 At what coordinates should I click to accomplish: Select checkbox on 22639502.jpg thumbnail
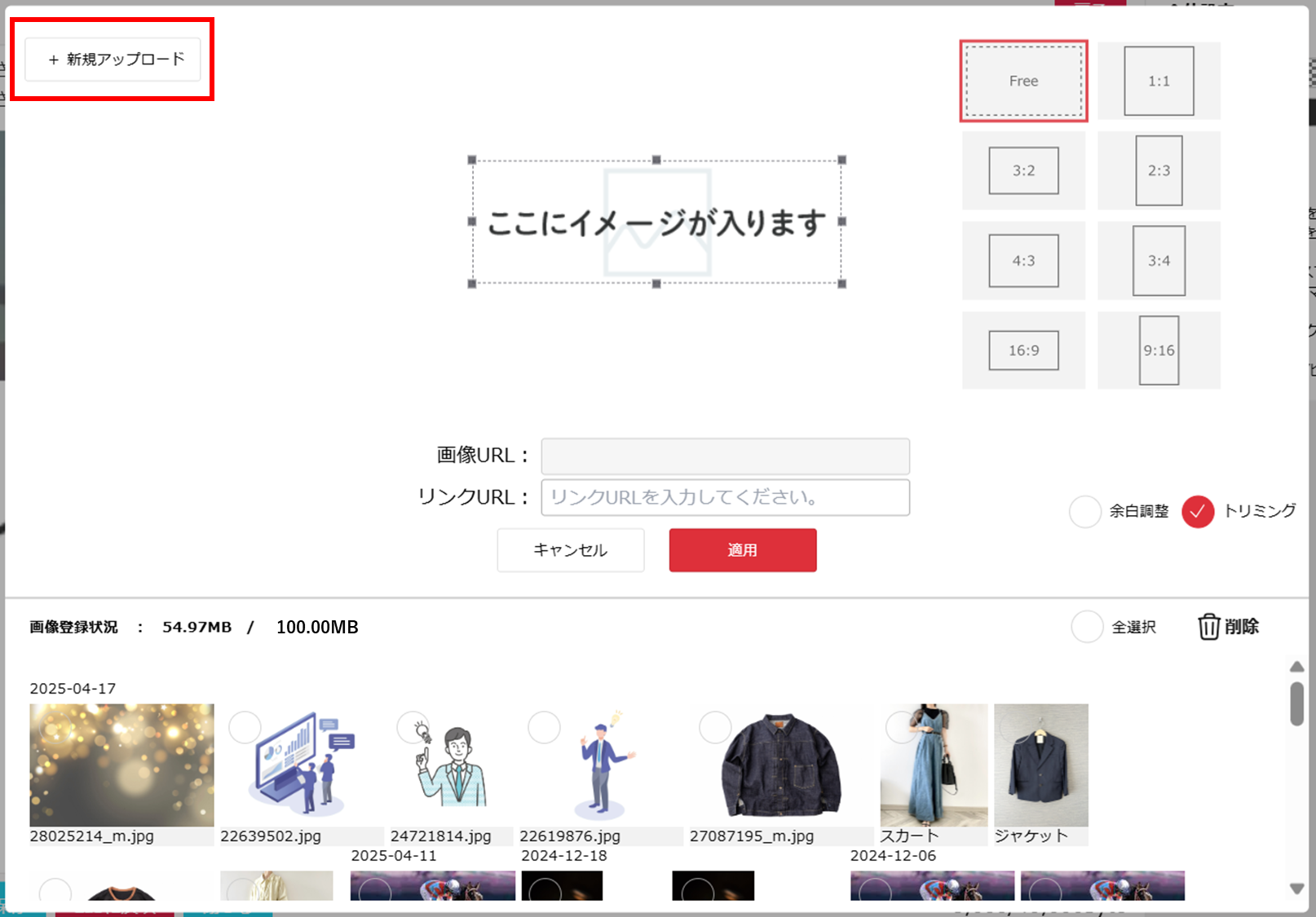[x=245, y=727]
